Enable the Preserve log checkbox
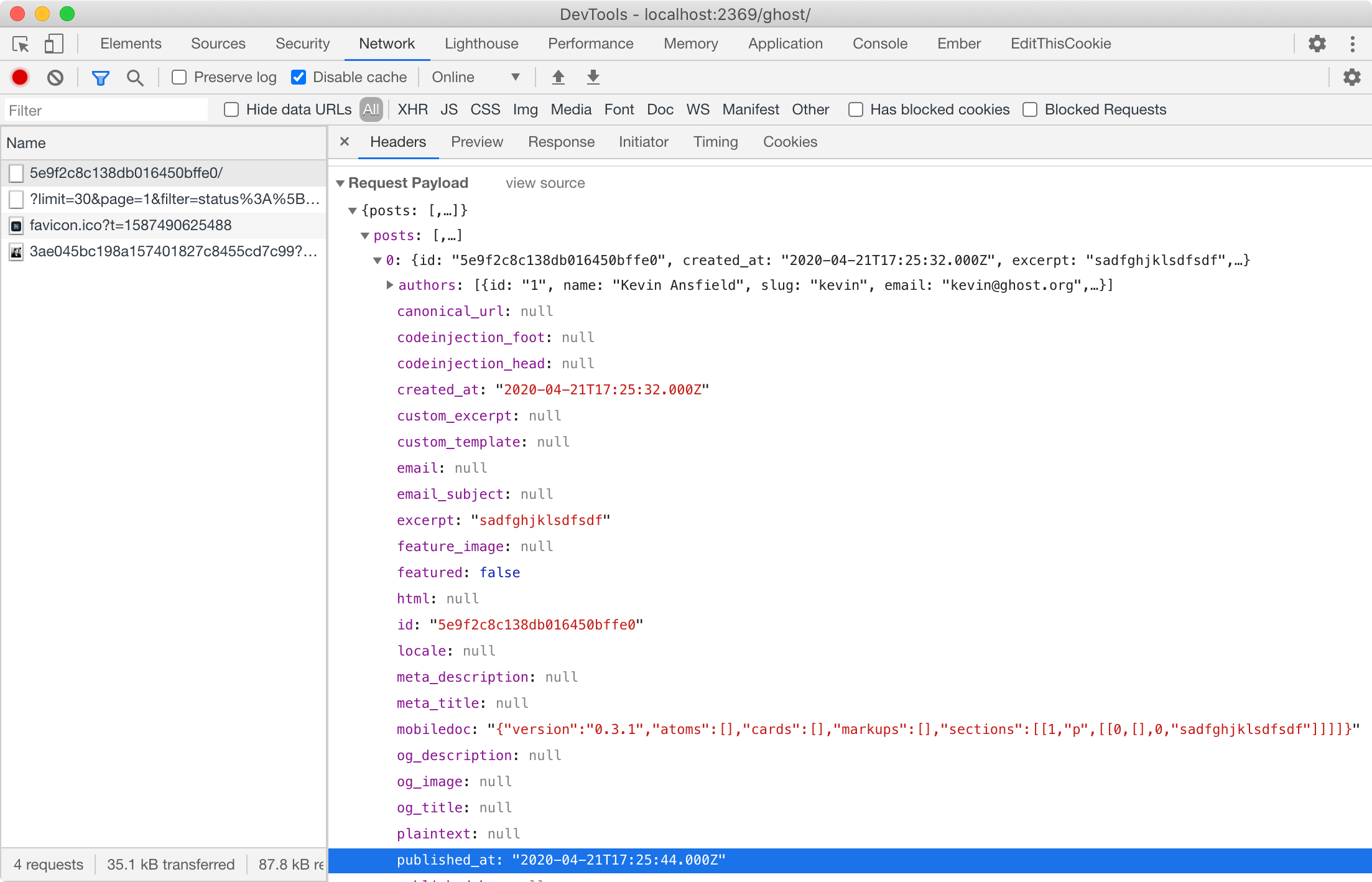This screenshot has height=882, width=1372. [x=179, y=77]
